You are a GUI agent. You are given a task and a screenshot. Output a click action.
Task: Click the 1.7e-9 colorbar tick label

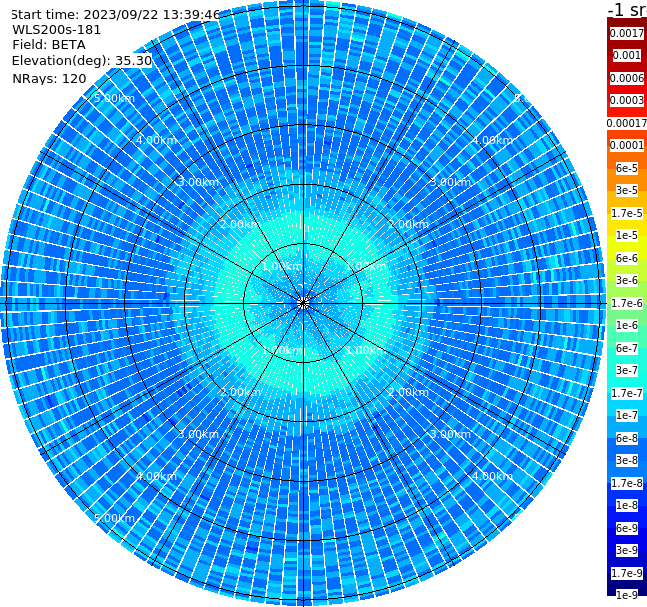(x=627, y=573)
